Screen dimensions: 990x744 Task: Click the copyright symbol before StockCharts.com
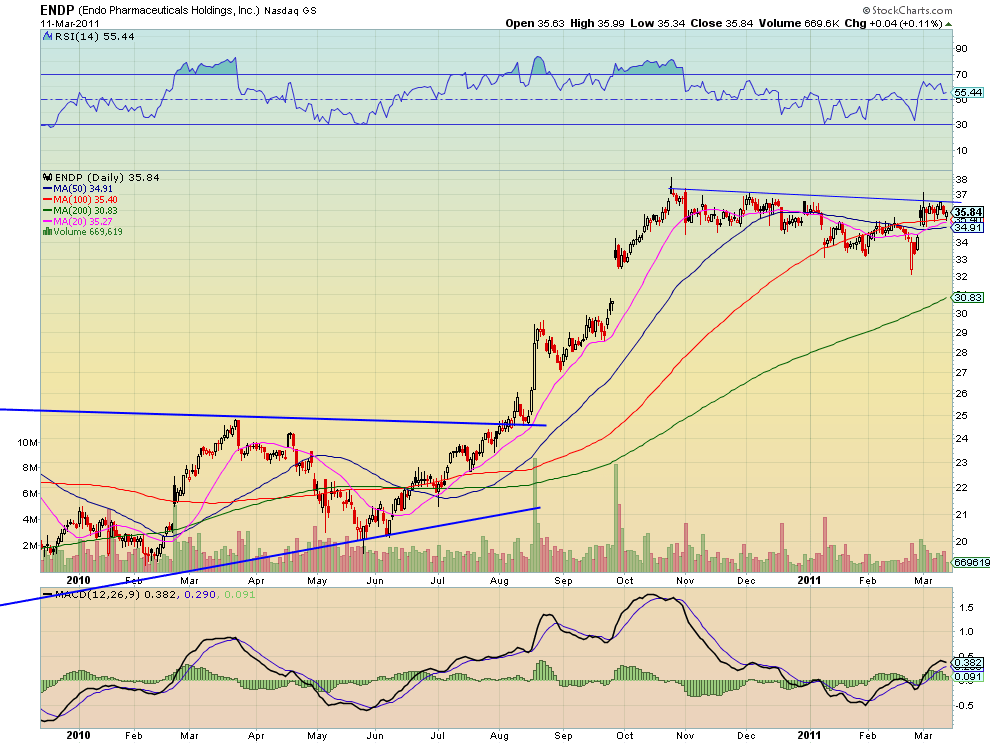pos(867,11)
